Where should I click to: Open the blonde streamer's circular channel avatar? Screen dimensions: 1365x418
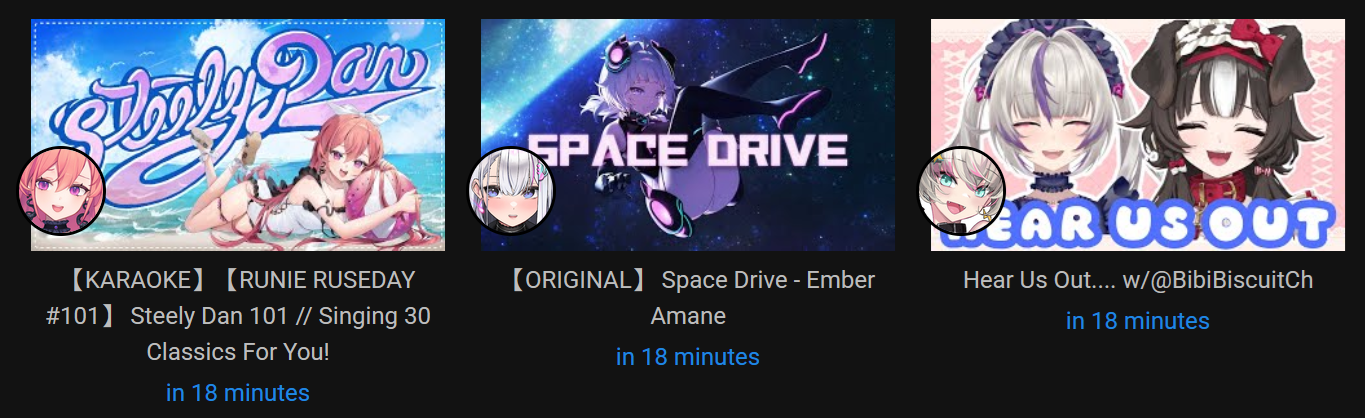(x=961, y=191)
